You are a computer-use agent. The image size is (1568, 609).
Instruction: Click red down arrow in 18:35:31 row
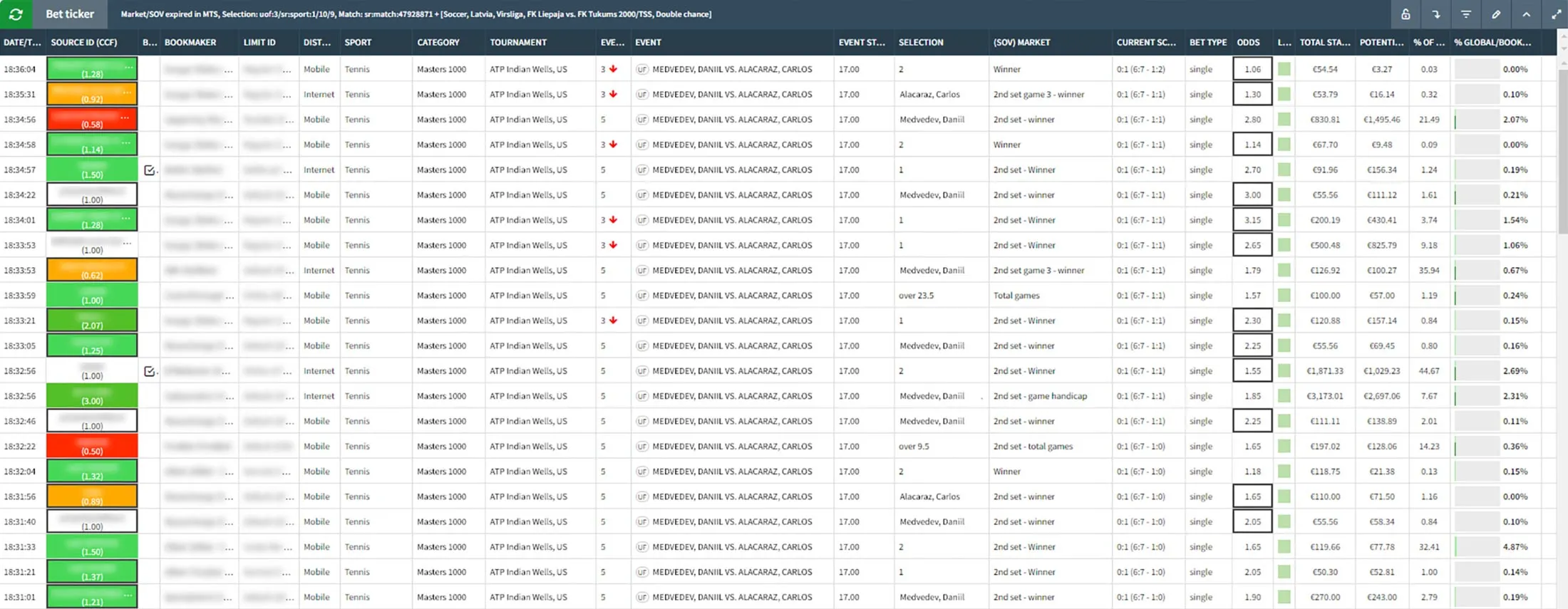613,94
